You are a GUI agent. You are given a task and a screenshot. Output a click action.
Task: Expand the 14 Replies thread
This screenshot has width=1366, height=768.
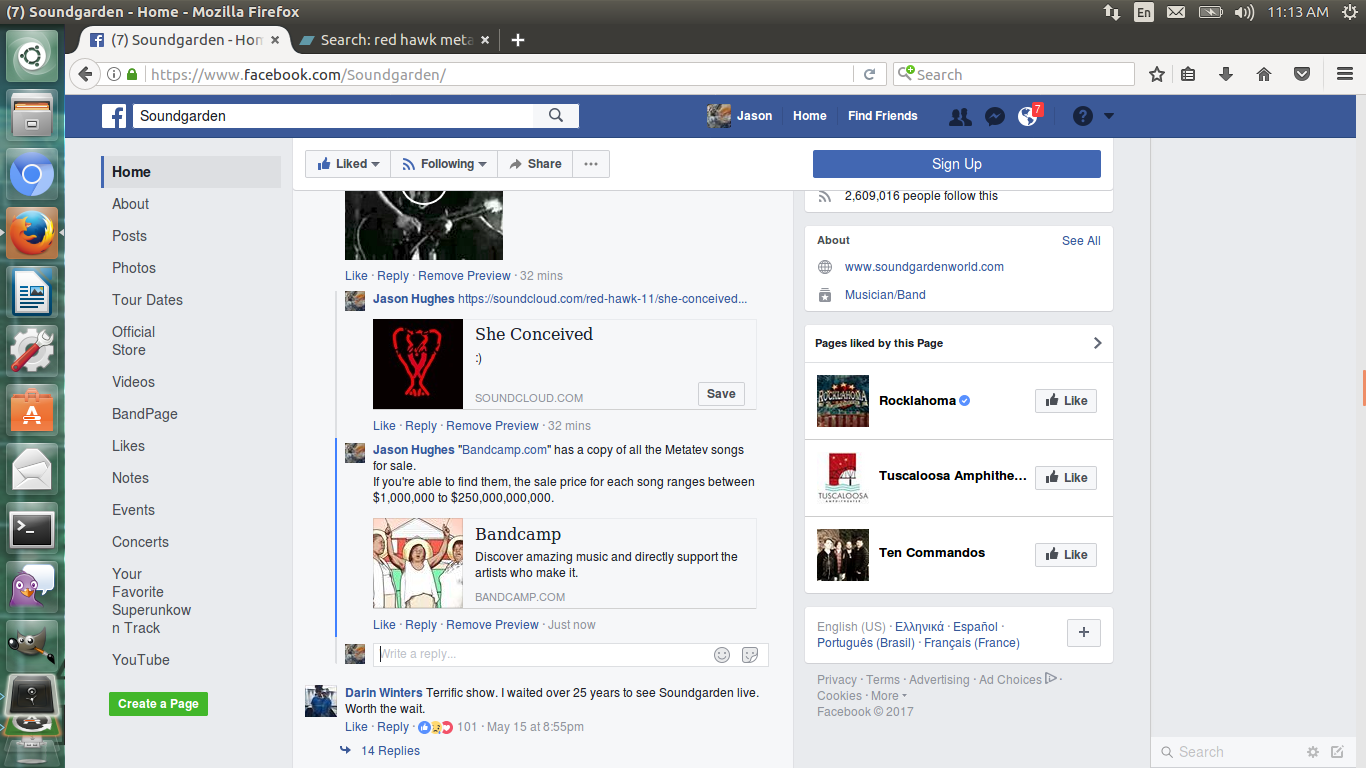pos(390,751)
